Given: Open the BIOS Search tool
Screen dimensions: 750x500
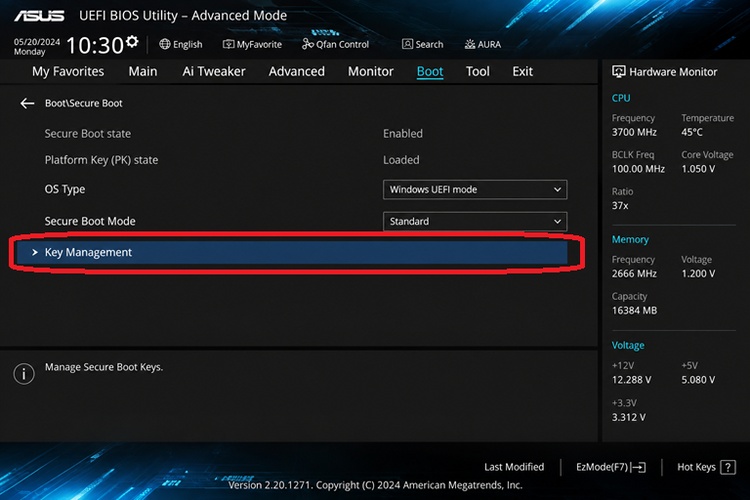Looking at the screenshot, I should (x=422, y=44).
